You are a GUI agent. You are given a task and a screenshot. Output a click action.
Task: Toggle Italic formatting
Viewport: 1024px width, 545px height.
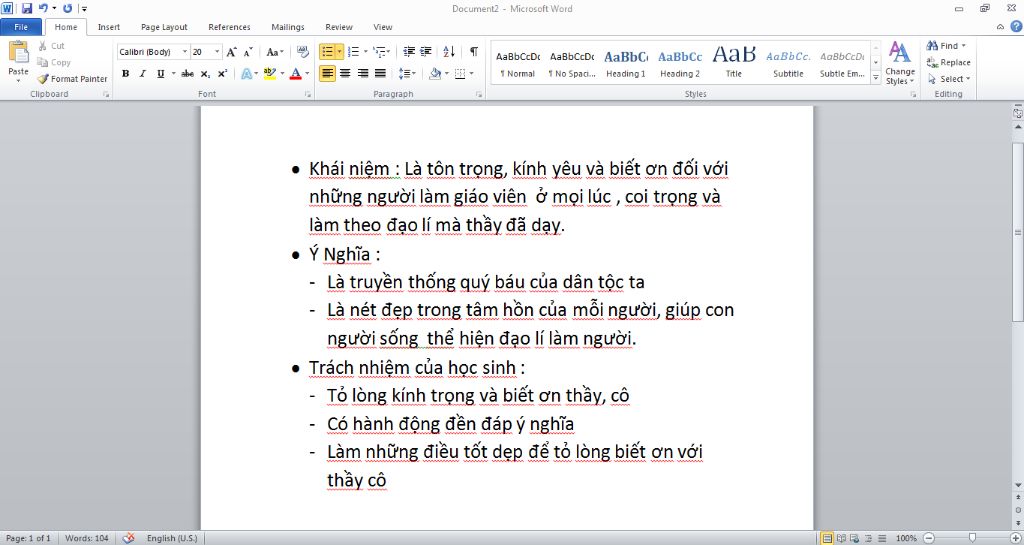pyautogui.click(x=143, y=74)
